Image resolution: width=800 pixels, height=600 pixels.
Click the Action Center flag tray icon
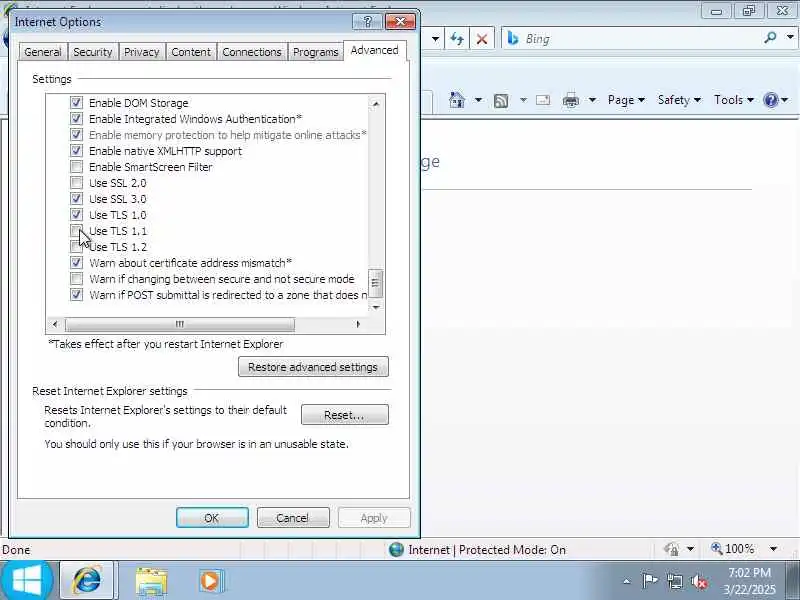coord(649,581)
